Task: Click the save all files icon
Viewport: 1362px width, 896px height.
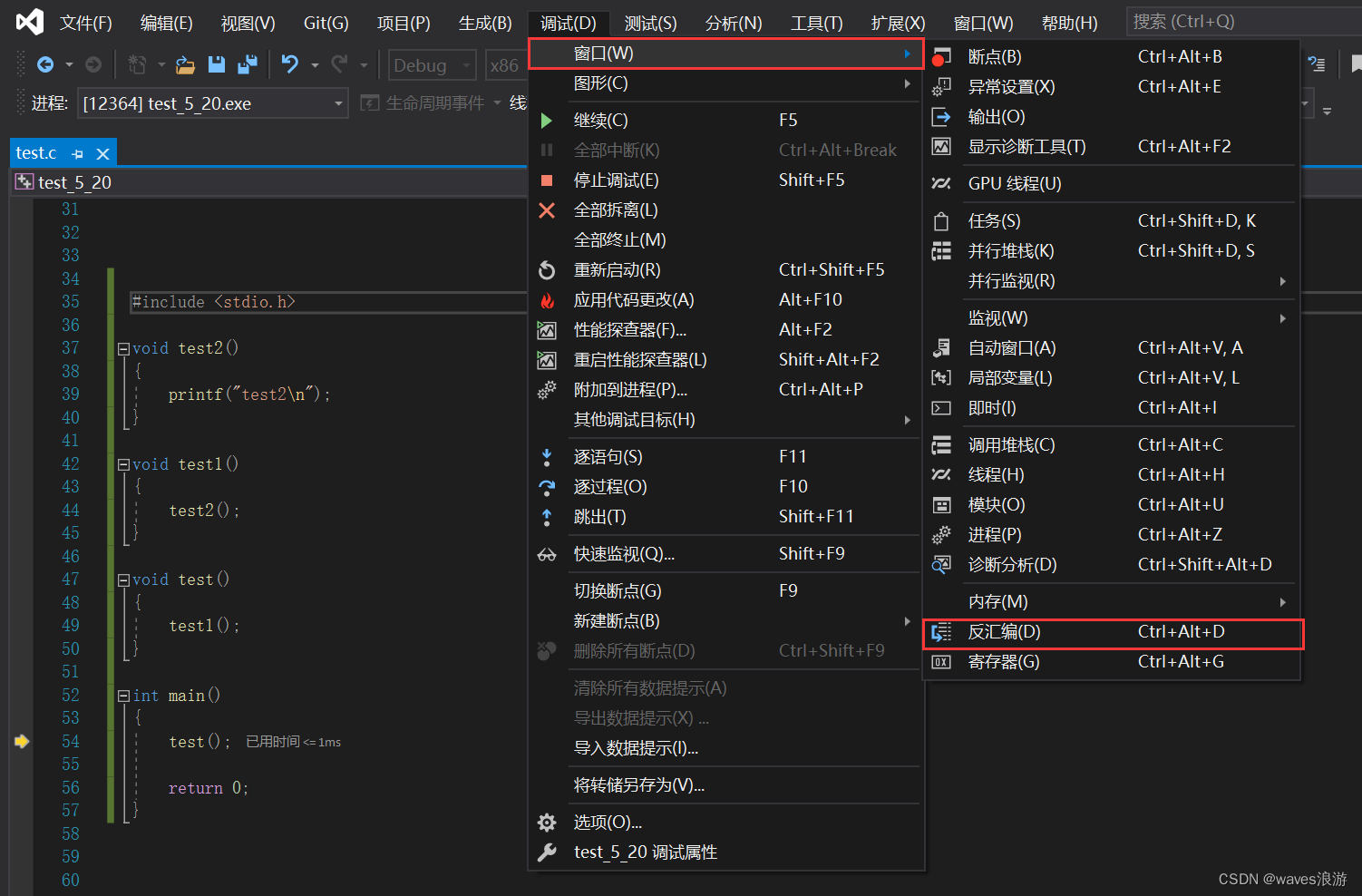Action: coord(247,64)
